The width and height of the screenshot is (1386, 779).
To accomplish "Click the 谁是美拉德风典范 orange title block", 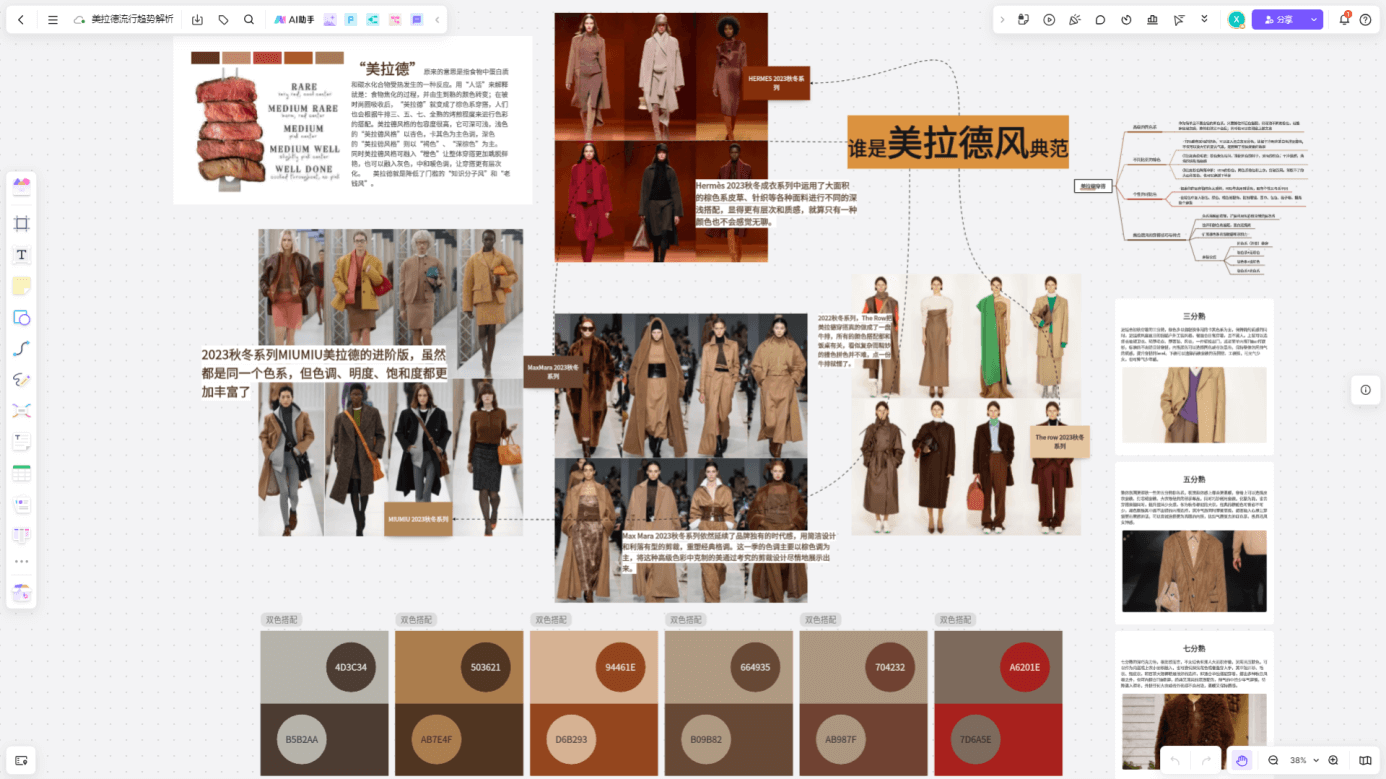I will tap(958, 142).
